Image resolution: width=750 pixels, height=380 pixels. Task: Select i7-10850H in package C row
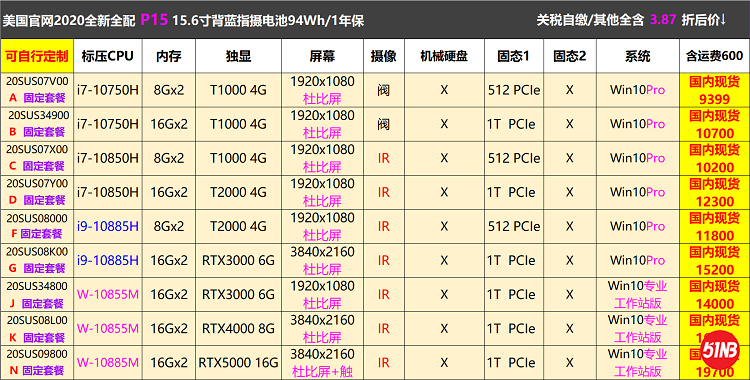108,158
